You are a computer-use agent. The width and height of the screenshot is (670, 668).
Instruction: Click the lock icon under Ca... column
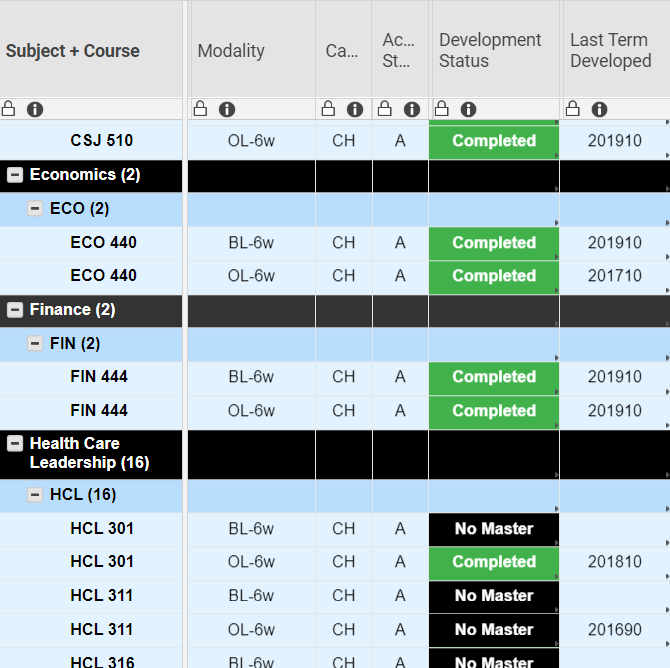click(328, 109)
